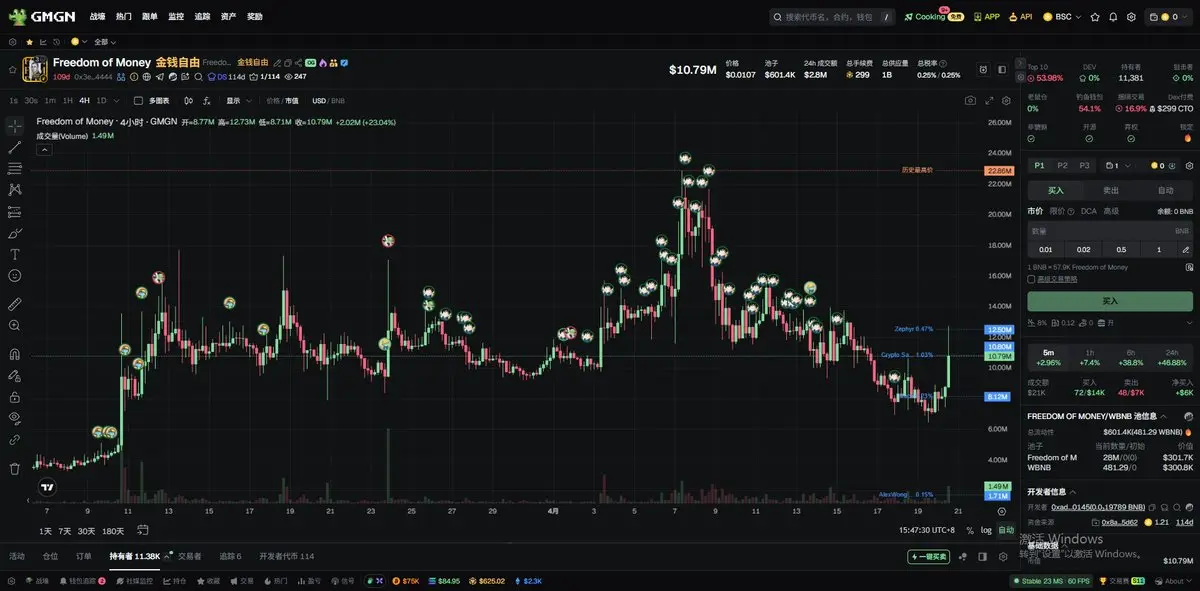The width and height of the screenshot is (1200, 591).
Task: Click the 一键买卖 button
Action: (927, 557)
